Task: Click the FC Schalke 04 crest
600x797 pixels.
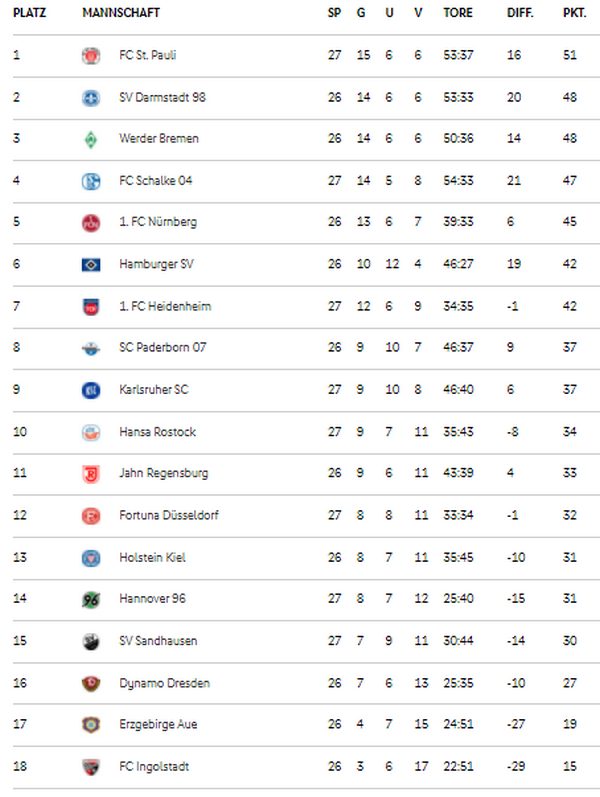Action: click(x=91, y=181)
